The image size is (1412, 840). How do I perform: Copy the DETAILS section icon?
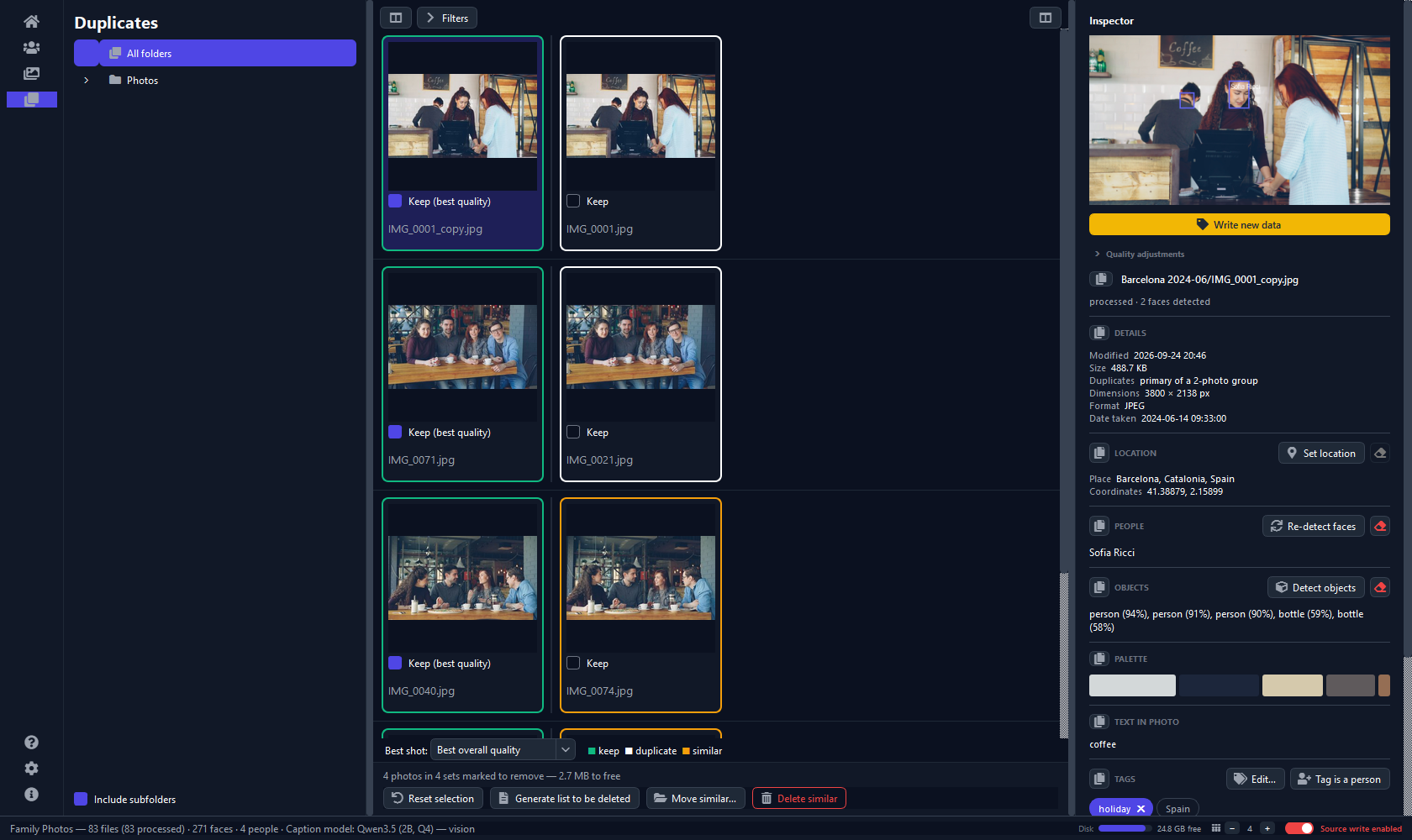click(x=1099, y=333)
